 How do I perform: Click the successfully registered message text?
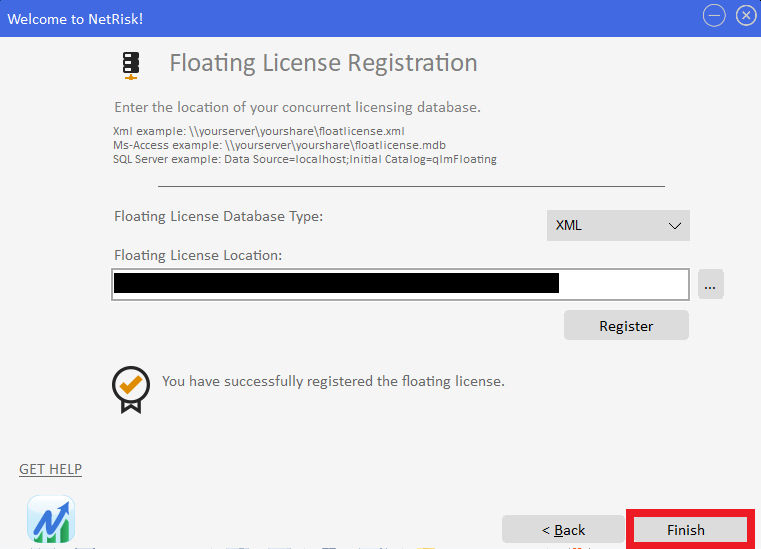coord(333,381)
